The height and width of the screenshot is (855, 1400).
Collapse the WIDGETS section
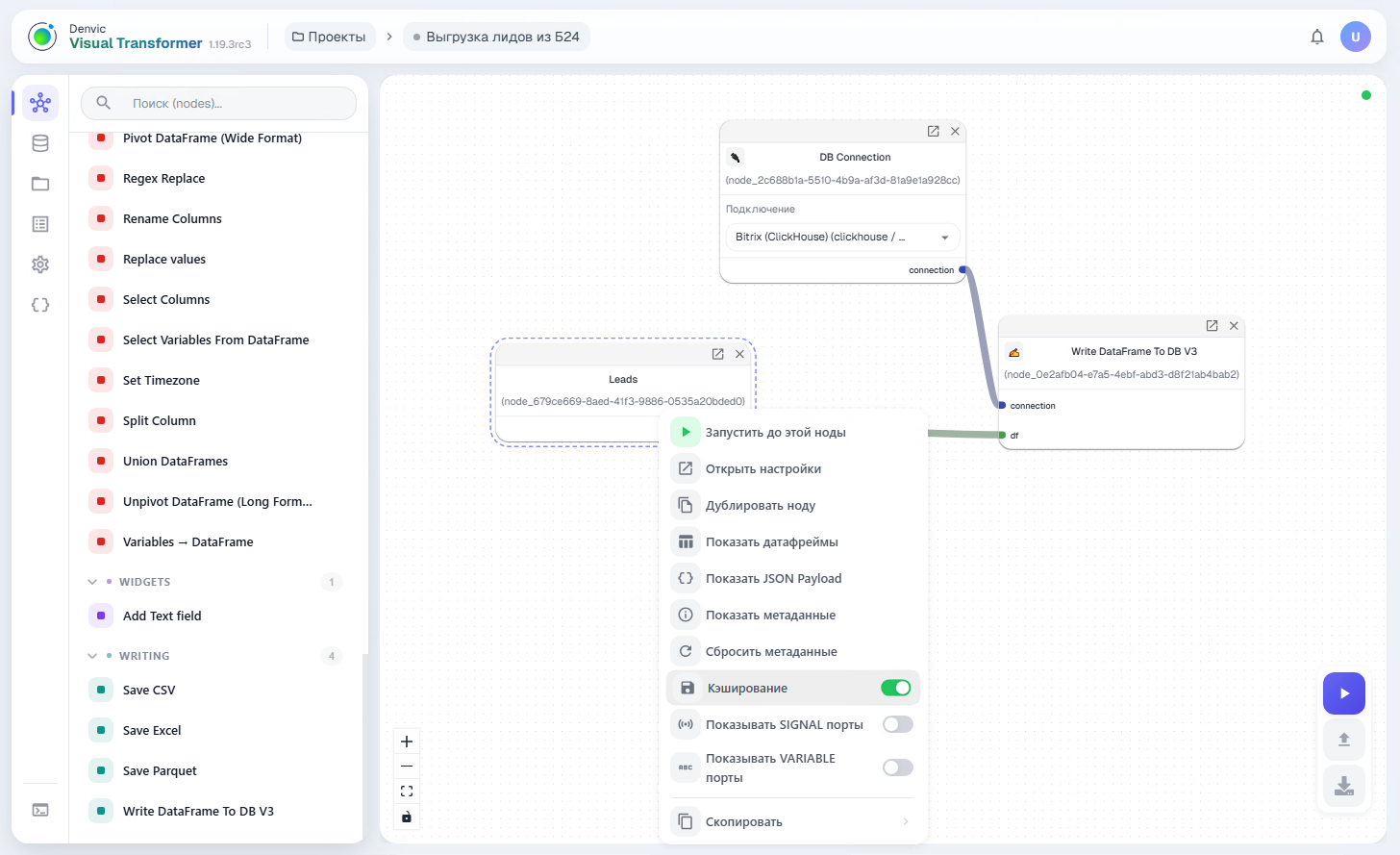point(92,582)
